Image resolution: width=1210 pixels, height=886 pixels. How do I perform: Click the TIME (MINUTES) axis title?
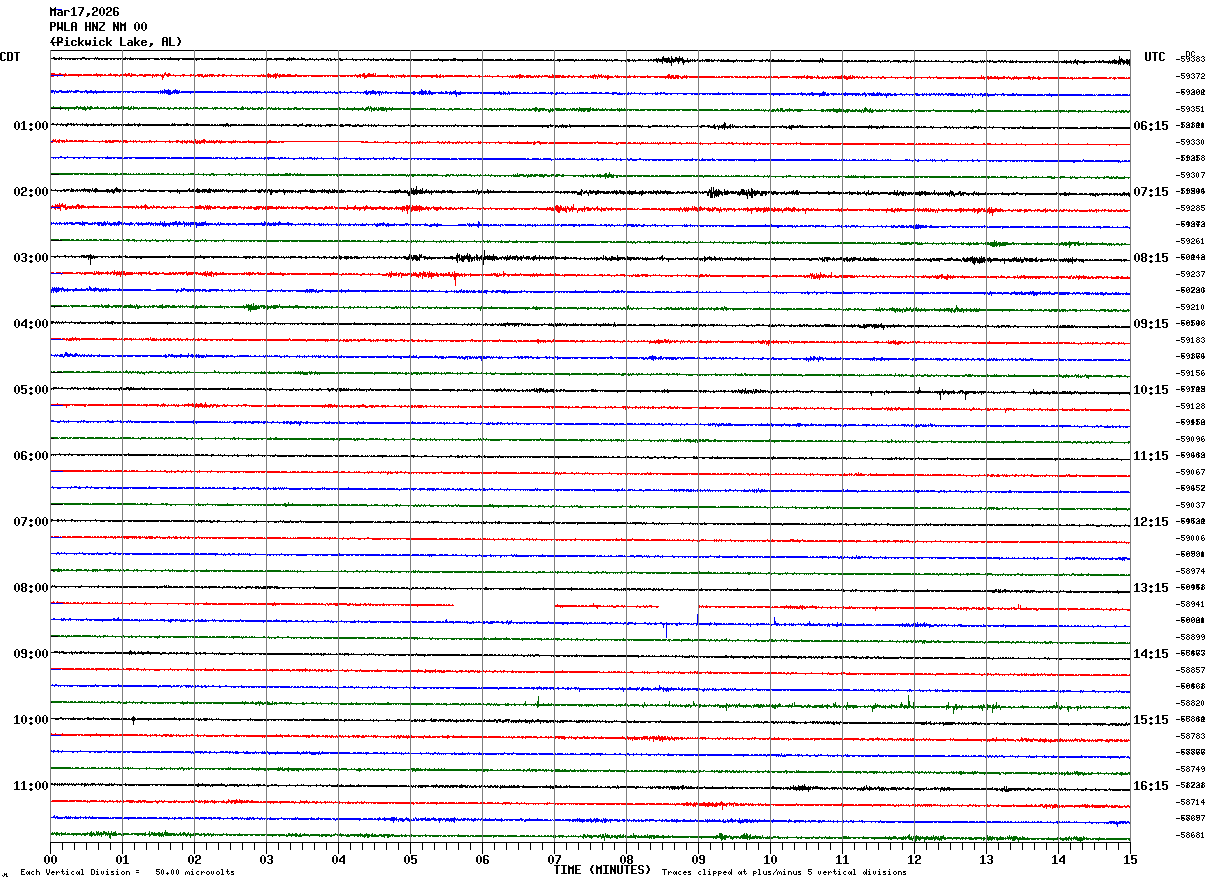[602, 870]
